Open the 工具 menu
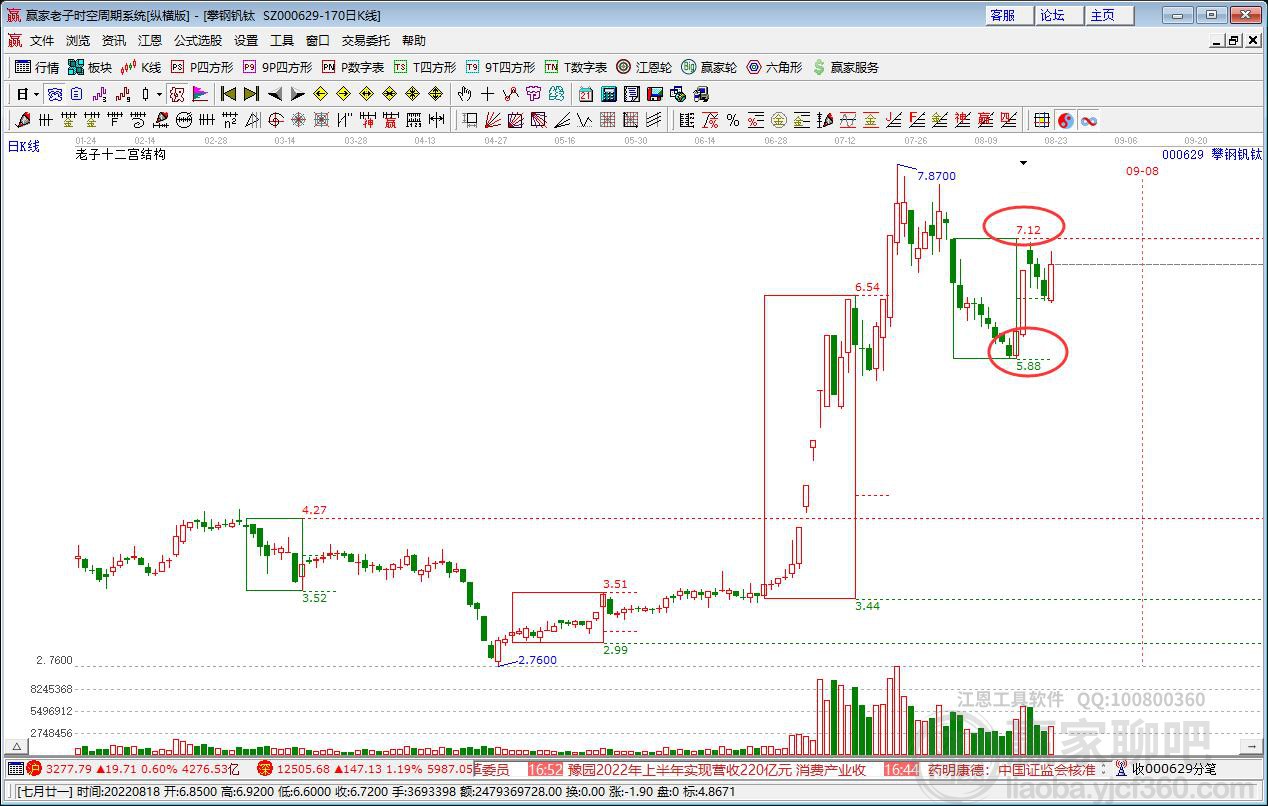 pos(282,41)
